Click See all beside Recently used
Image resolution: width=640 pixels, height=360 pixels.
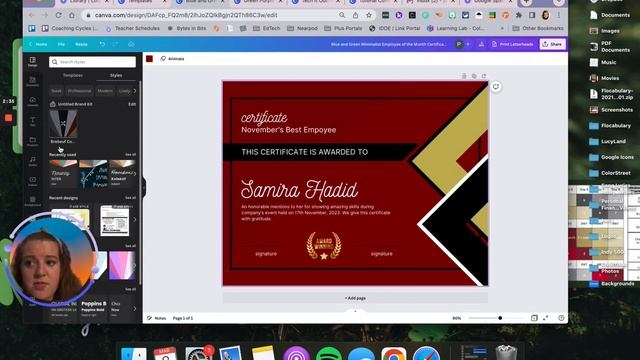pos(131,154)
